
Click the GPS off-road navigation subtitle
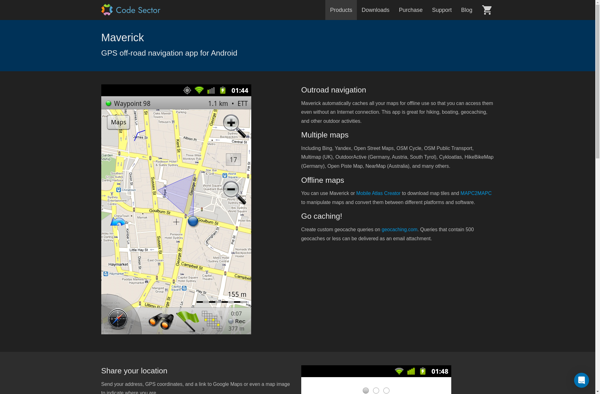pos(169,53)
